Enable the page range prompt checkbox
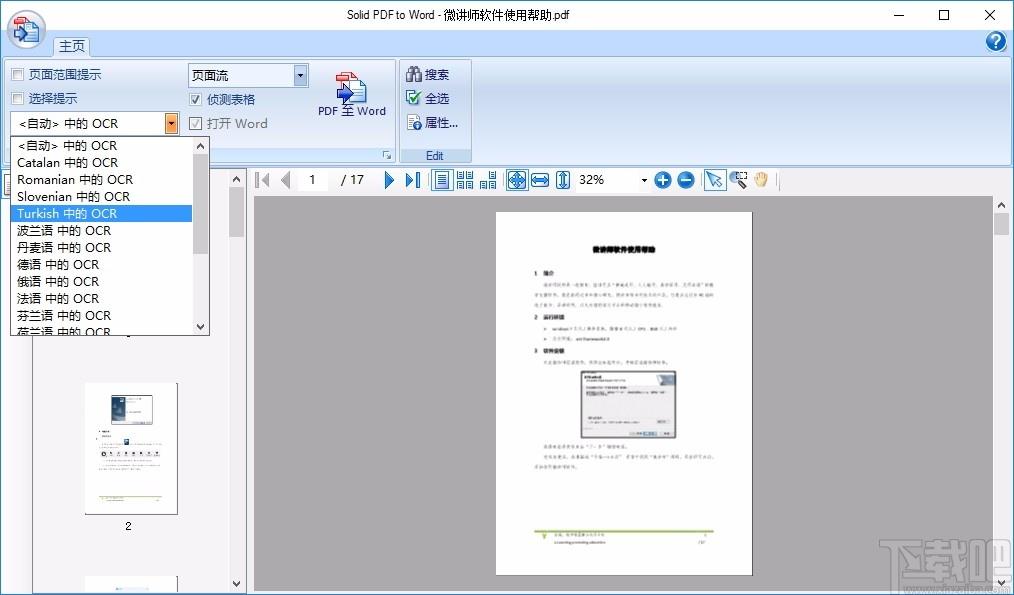The image size is (1014, 595). click(17, 74)
